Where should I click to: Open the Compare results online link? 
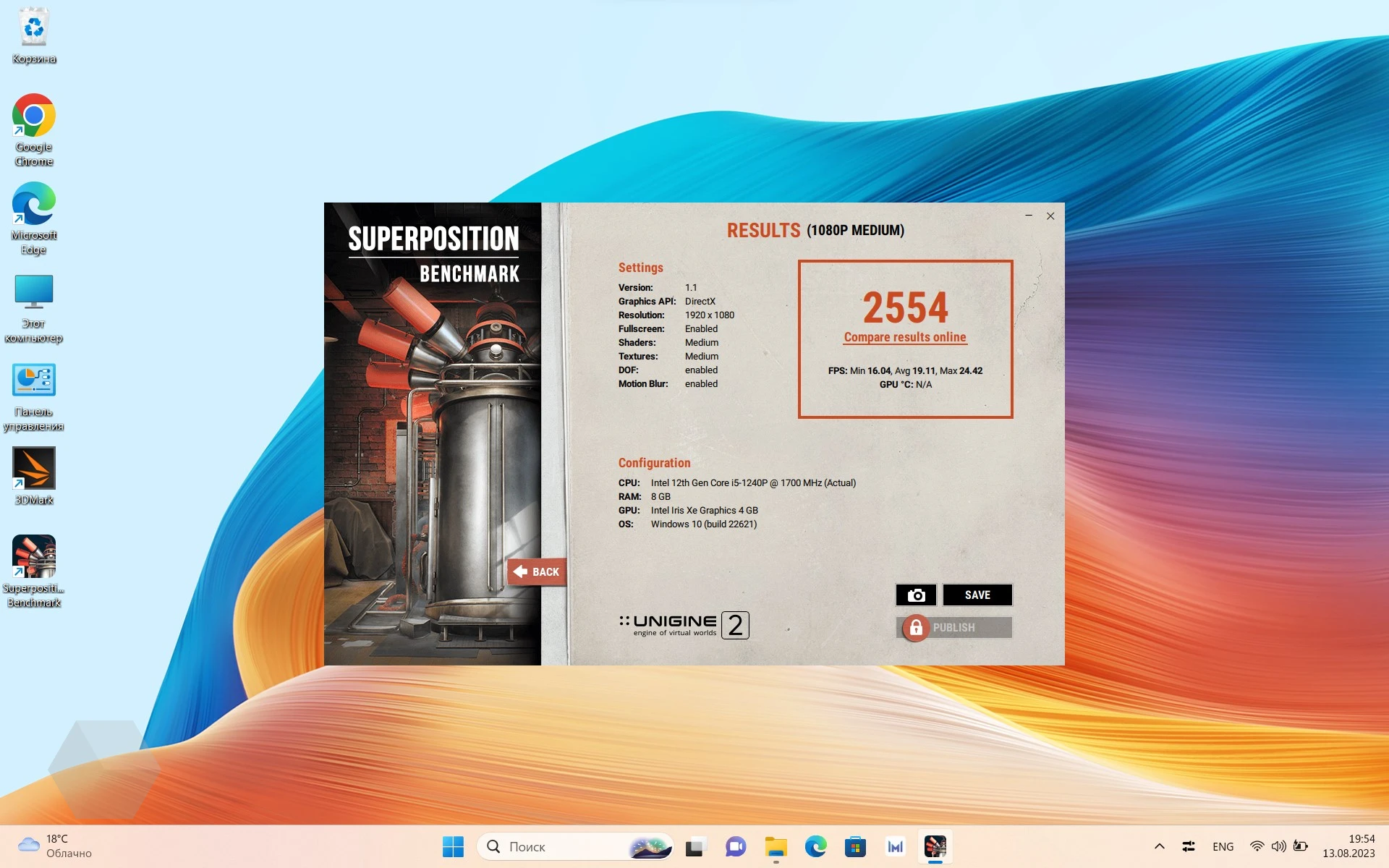coord(905,337)
